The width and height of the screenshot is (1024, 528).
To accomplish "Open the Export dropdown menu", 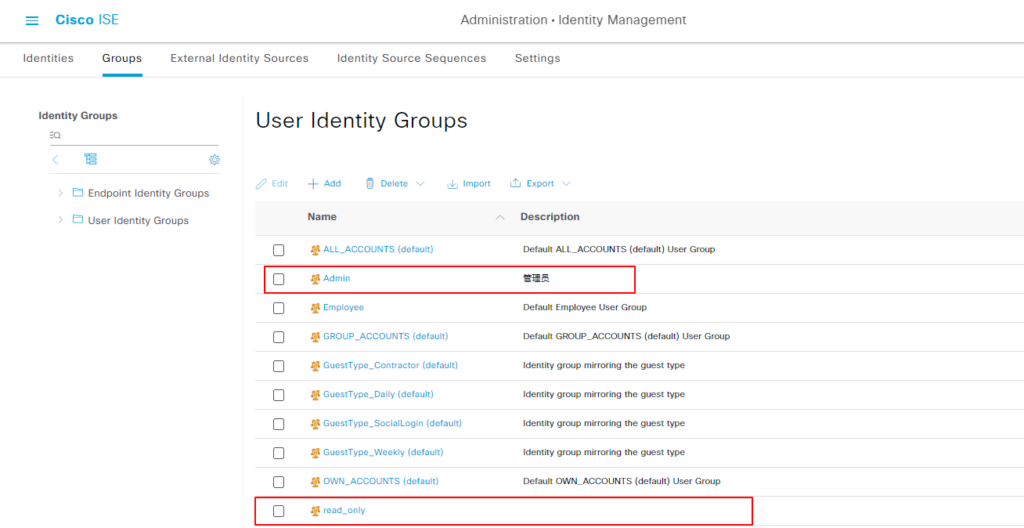I will pyautogui.click(x=540, y=184).
